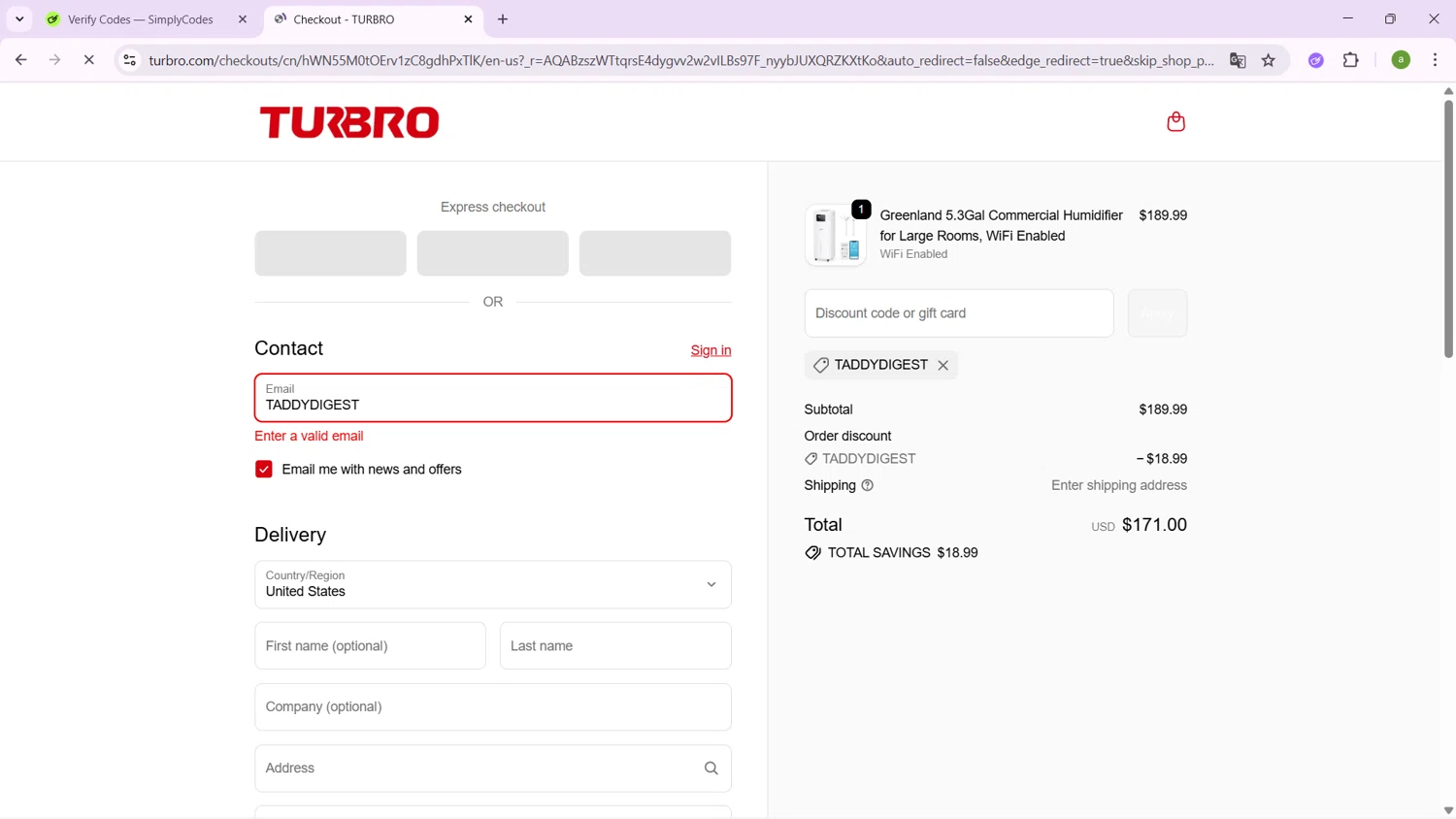Open the shopping bag cart icon
The width and height of the screenshot is (1456, 819).
pyautogui.click(x=1175, y=121)
